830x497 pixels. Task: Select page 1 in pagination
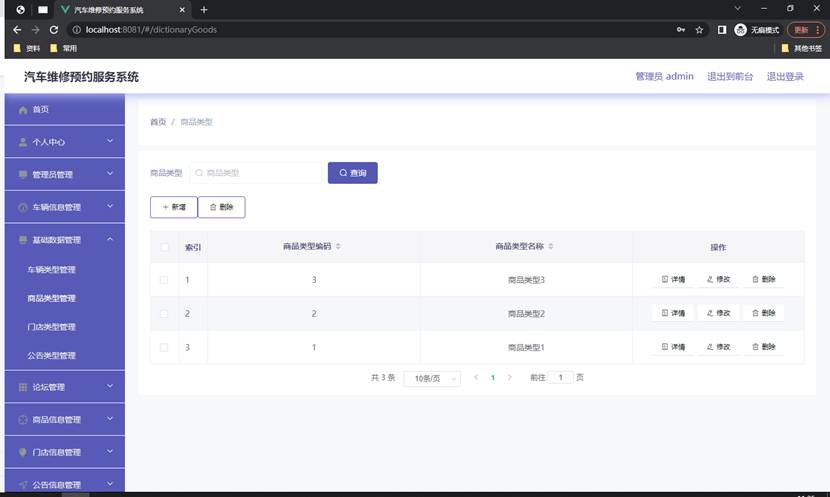point(493,377)
